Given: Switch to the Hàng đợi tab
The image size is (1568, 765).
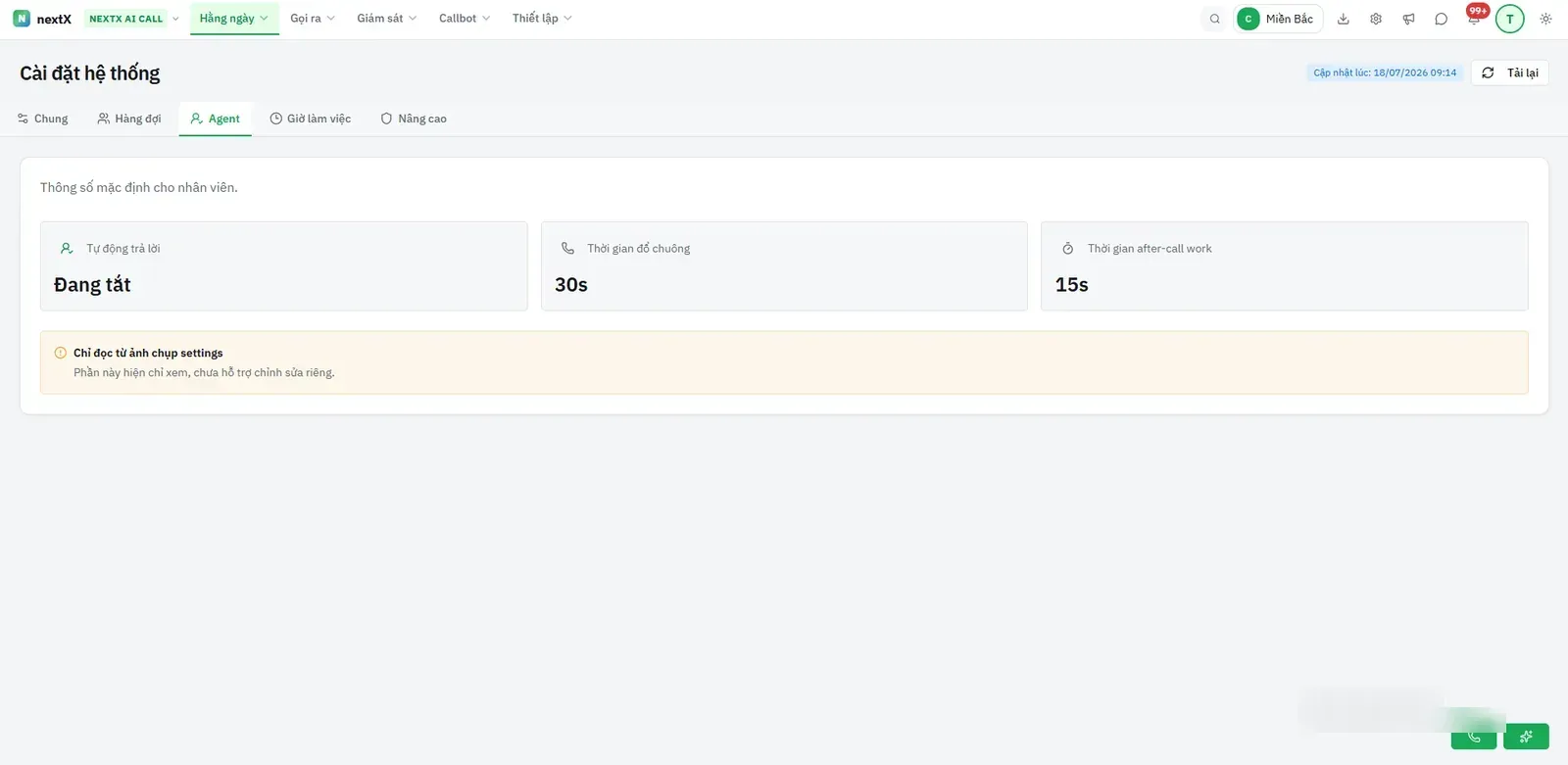Looking at the screenshot, I should coord(129,119).
